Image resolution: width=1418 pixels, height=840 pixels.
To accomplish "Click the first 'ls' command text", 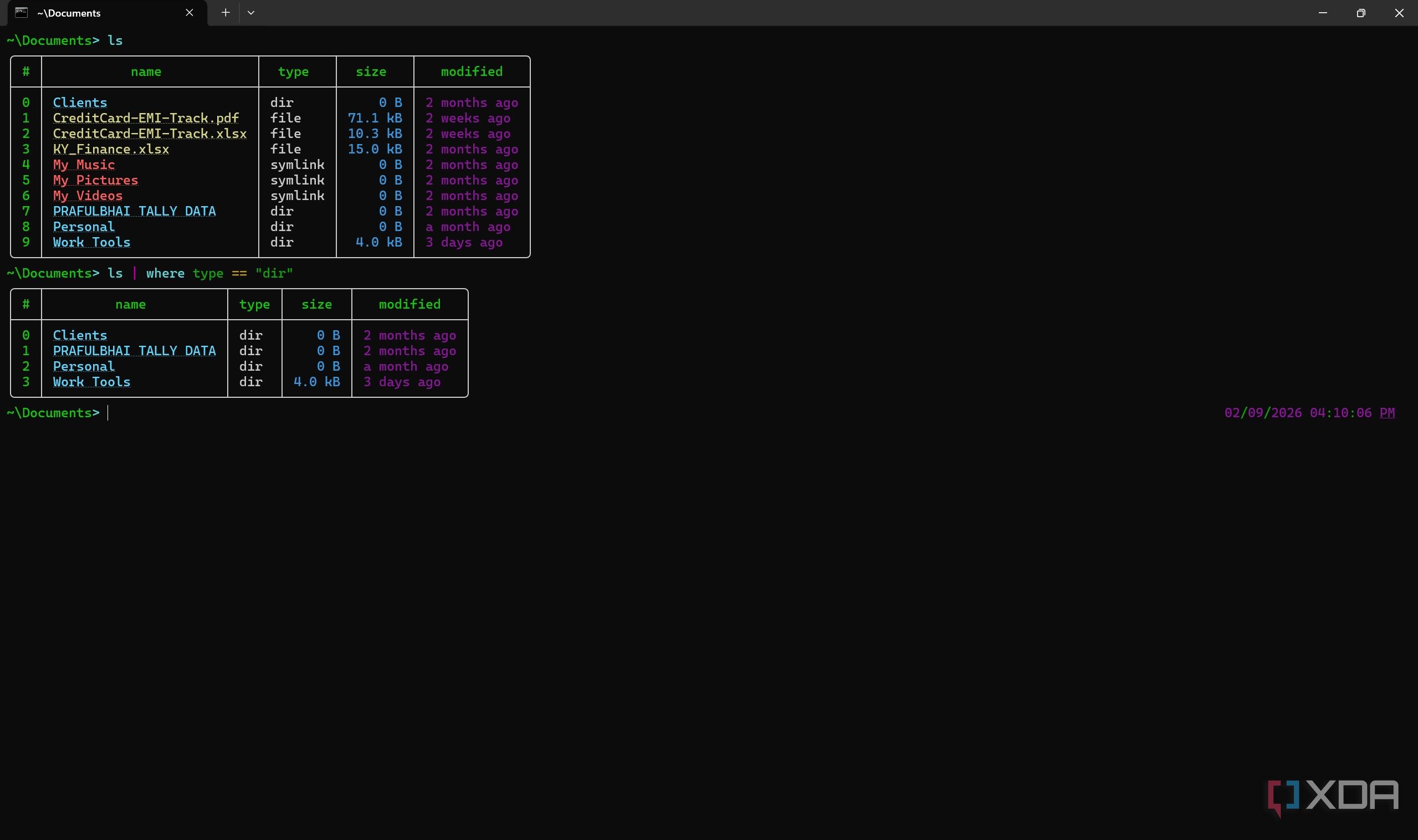I will [115, 41].
